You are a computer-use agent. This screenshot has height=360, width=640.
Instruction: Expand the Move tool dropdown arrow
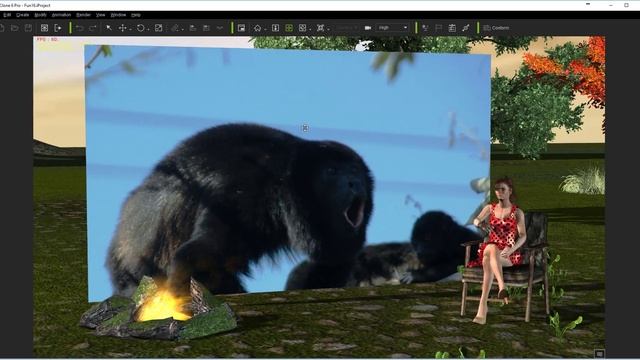coord(130,29)
